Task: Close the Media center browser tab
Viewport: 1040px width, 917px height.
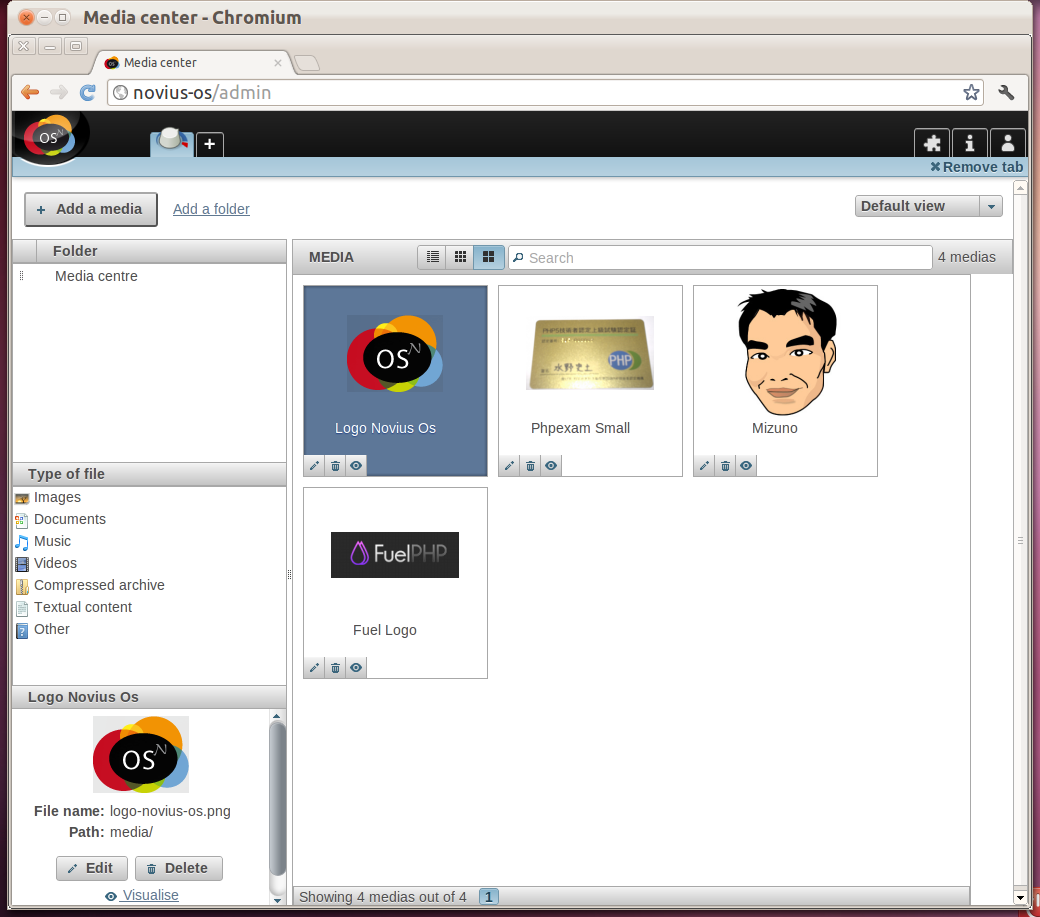Action: 278,63
